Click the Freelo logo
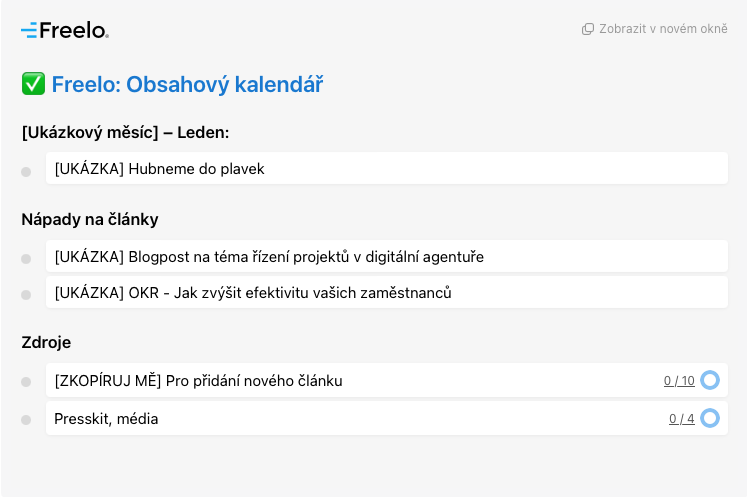The image size is (747, 497). pos(64,30)
